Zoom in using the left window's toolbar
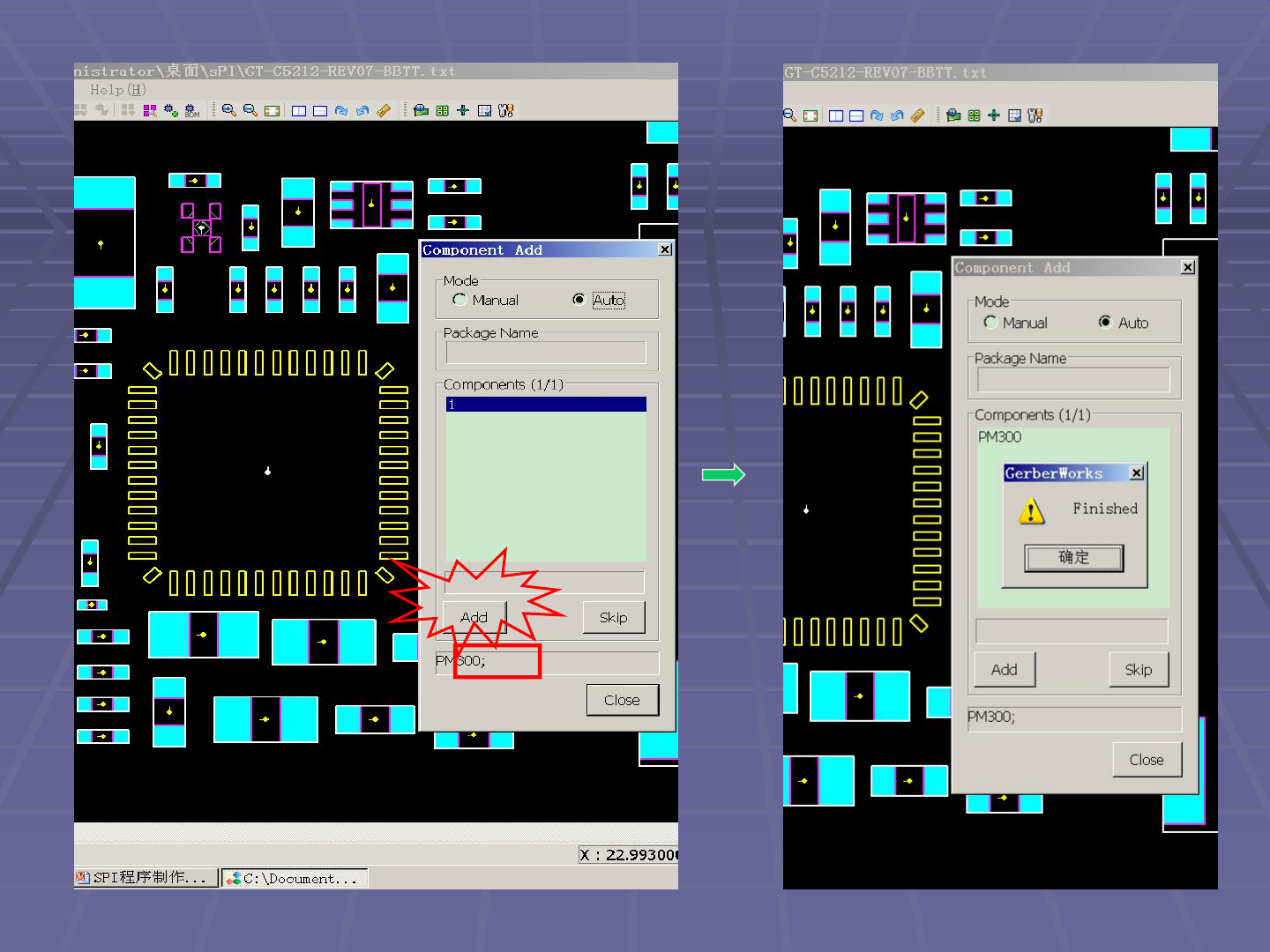Viewport: 1270px width, 952px height. [x=229, y=110]
